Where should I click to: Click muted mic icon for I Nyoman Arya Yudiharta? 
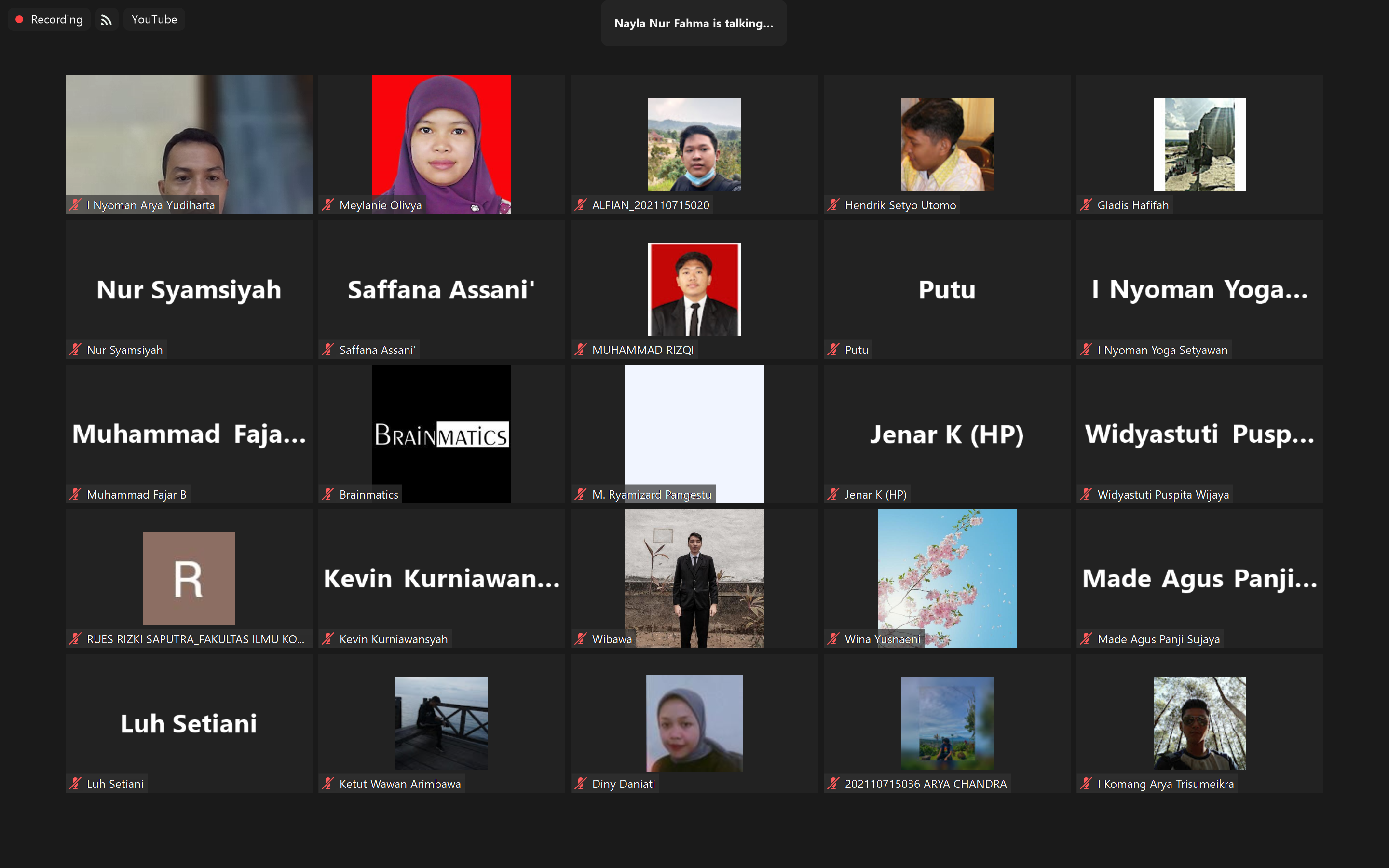point(75,205)
